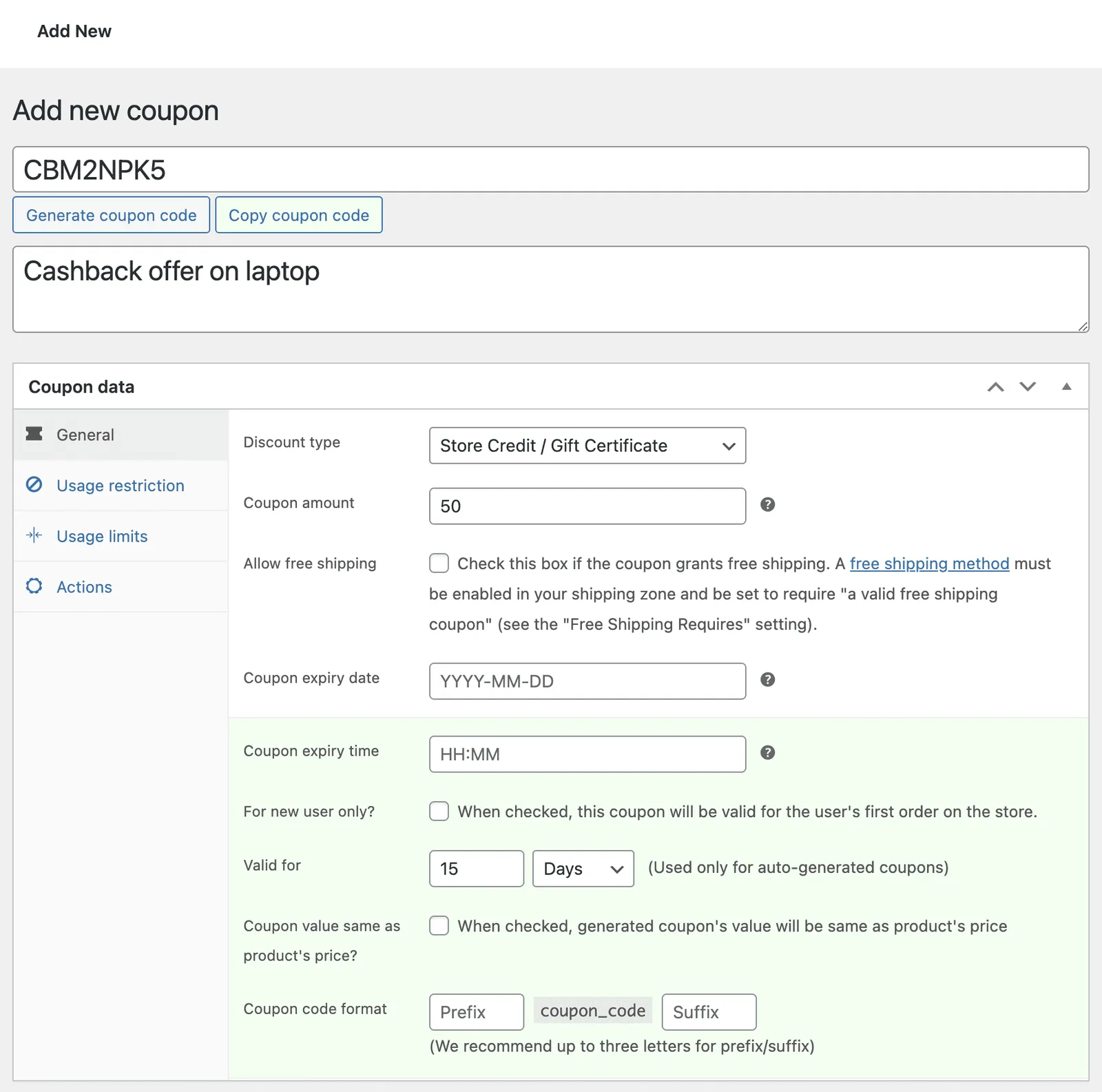This screenshot has height=1092, width=1102.
Task: Click the Coupon amount field
Action: 588,506
